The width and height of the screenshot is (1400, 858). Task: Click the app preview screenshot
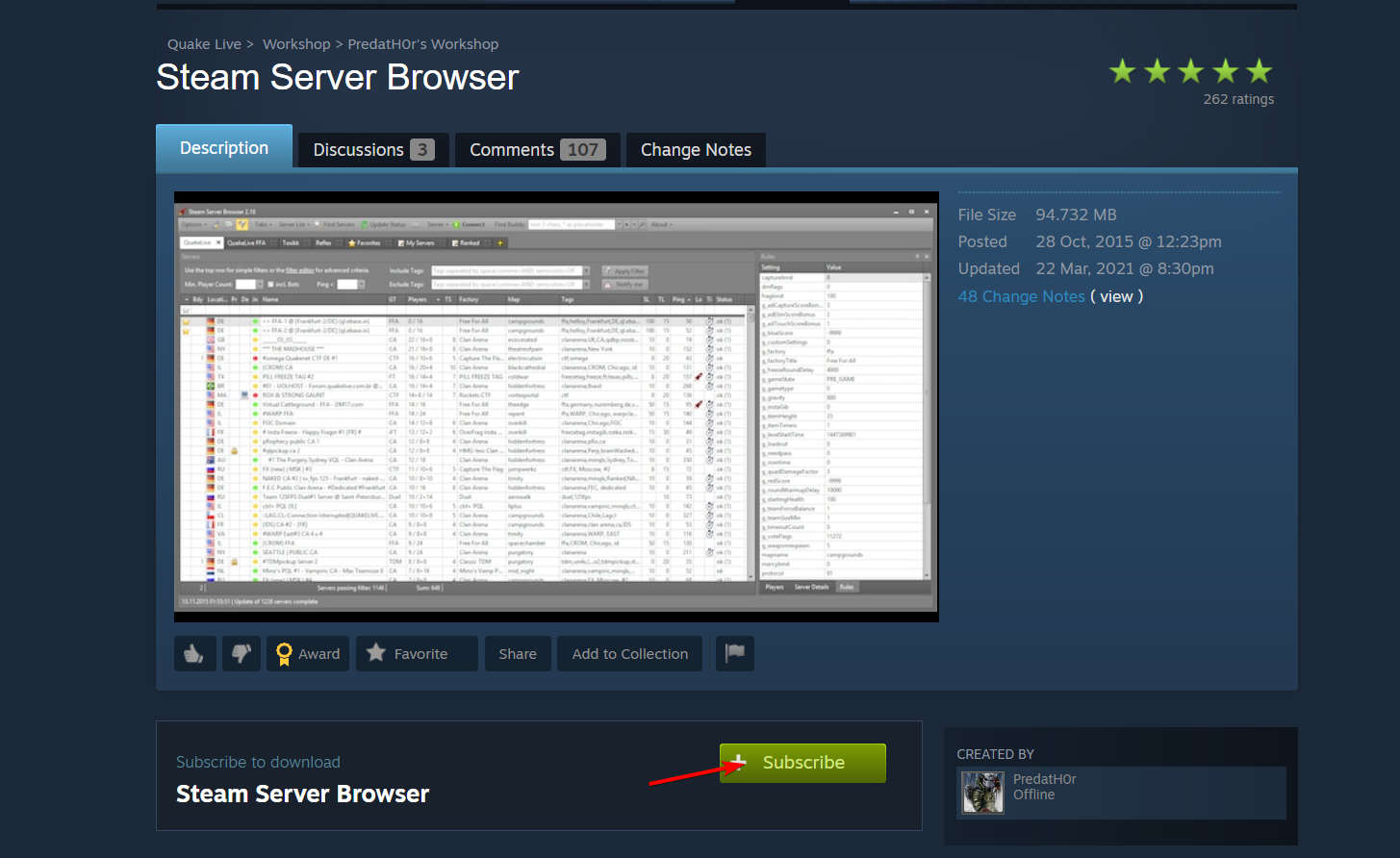coord(556,406)
